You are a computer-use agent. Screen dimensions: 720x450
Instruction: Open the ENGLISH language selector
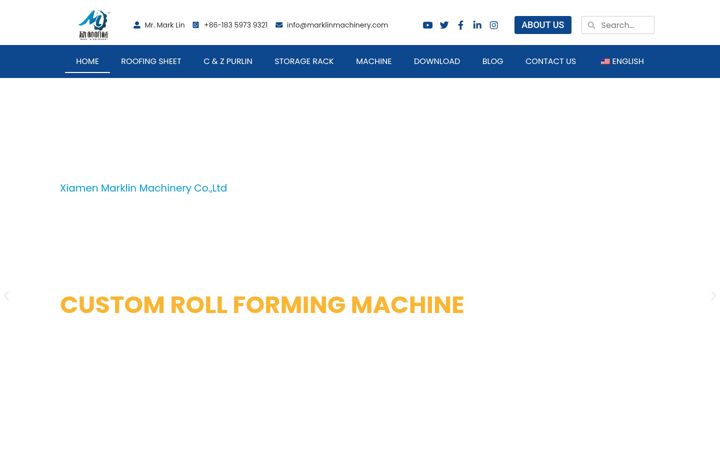[x=622, y=61]
